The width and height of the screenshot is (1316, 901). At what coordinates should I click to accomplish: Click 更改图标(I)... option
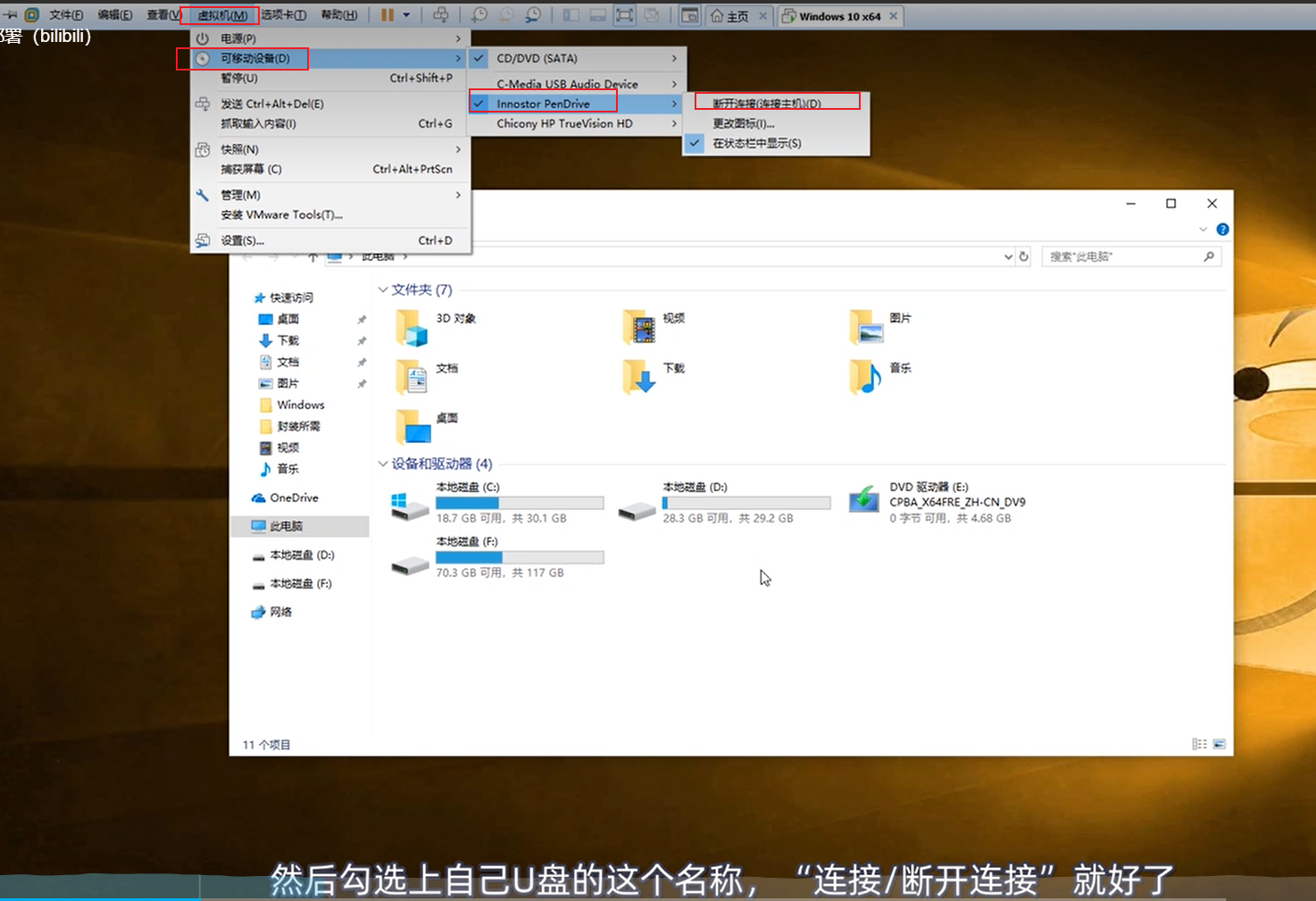pos(776,123)
